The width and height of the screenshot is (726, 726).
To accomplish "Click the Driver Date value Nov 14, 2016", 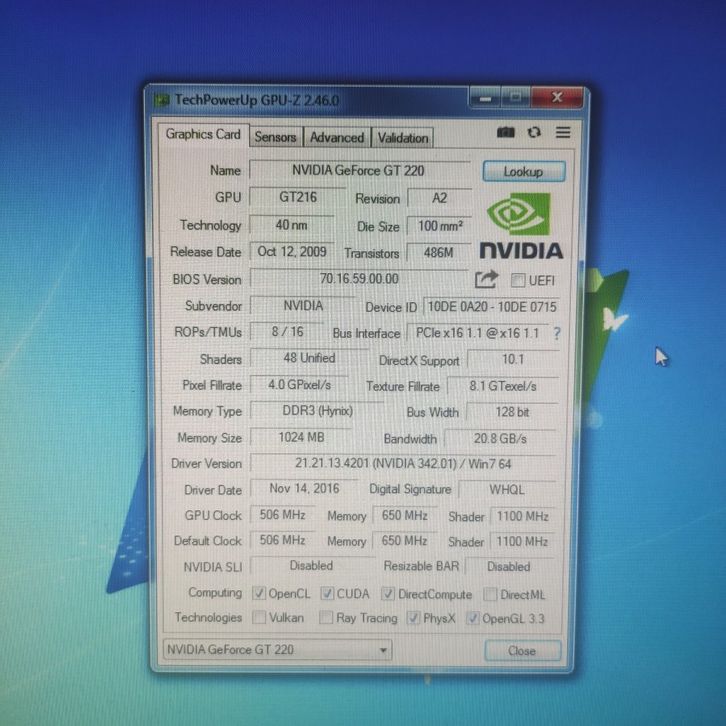I will click(304, 488).
